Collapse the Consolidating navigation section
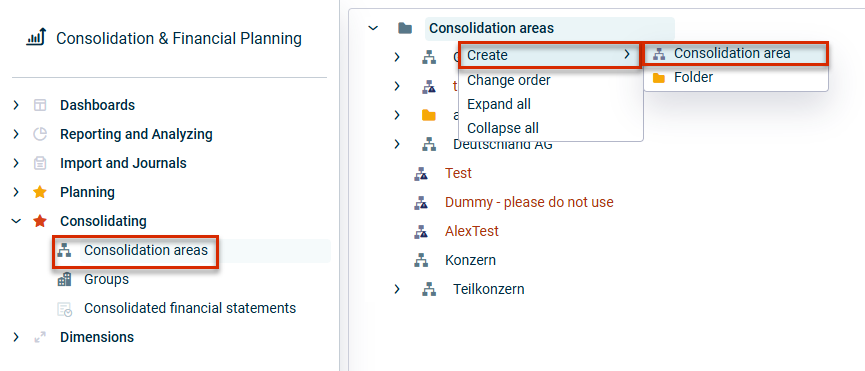Screen dimensions: 865x371 pyautogui.click(x=16, y=221)
